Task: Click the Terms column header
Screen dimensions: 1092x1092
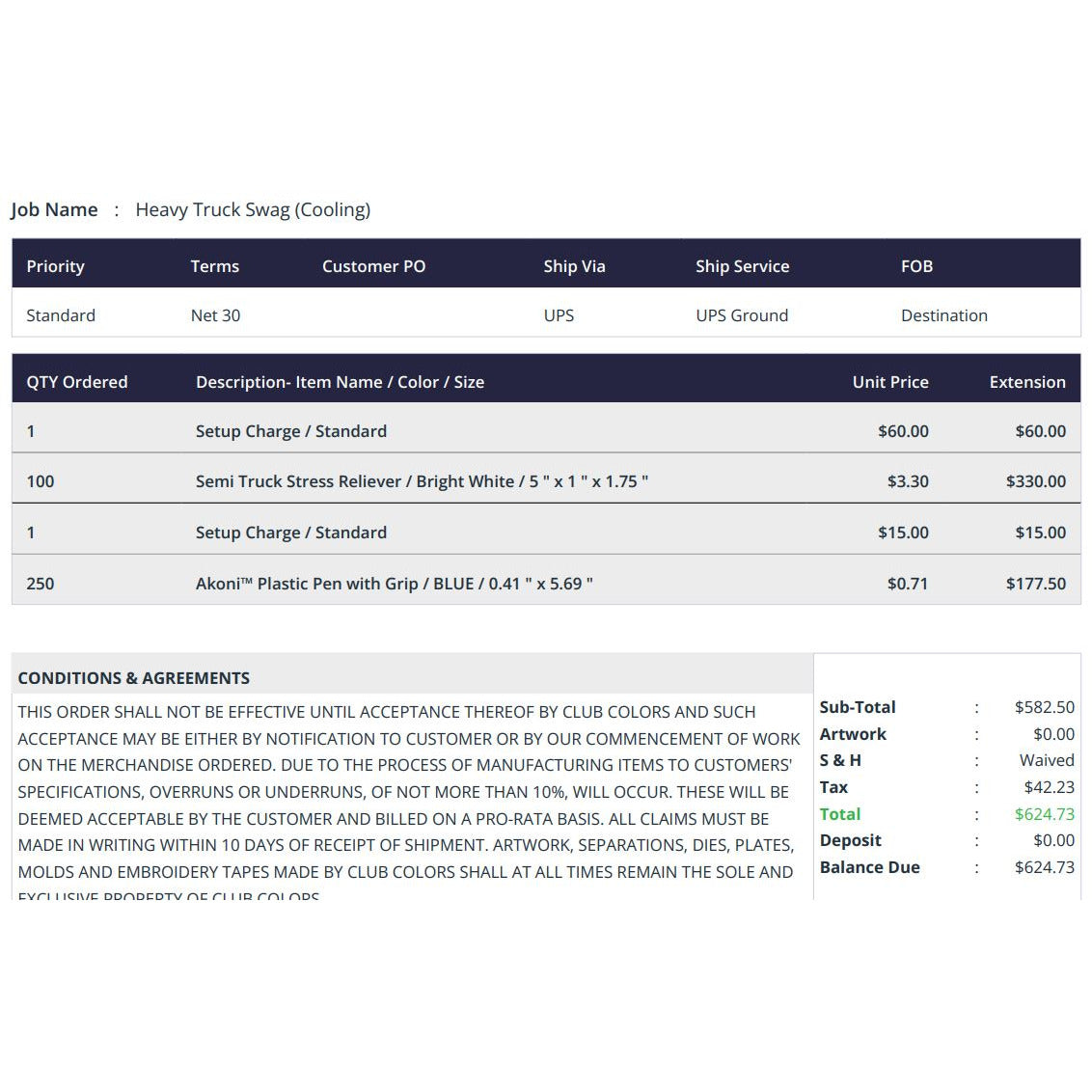Action: click(214, 266)
